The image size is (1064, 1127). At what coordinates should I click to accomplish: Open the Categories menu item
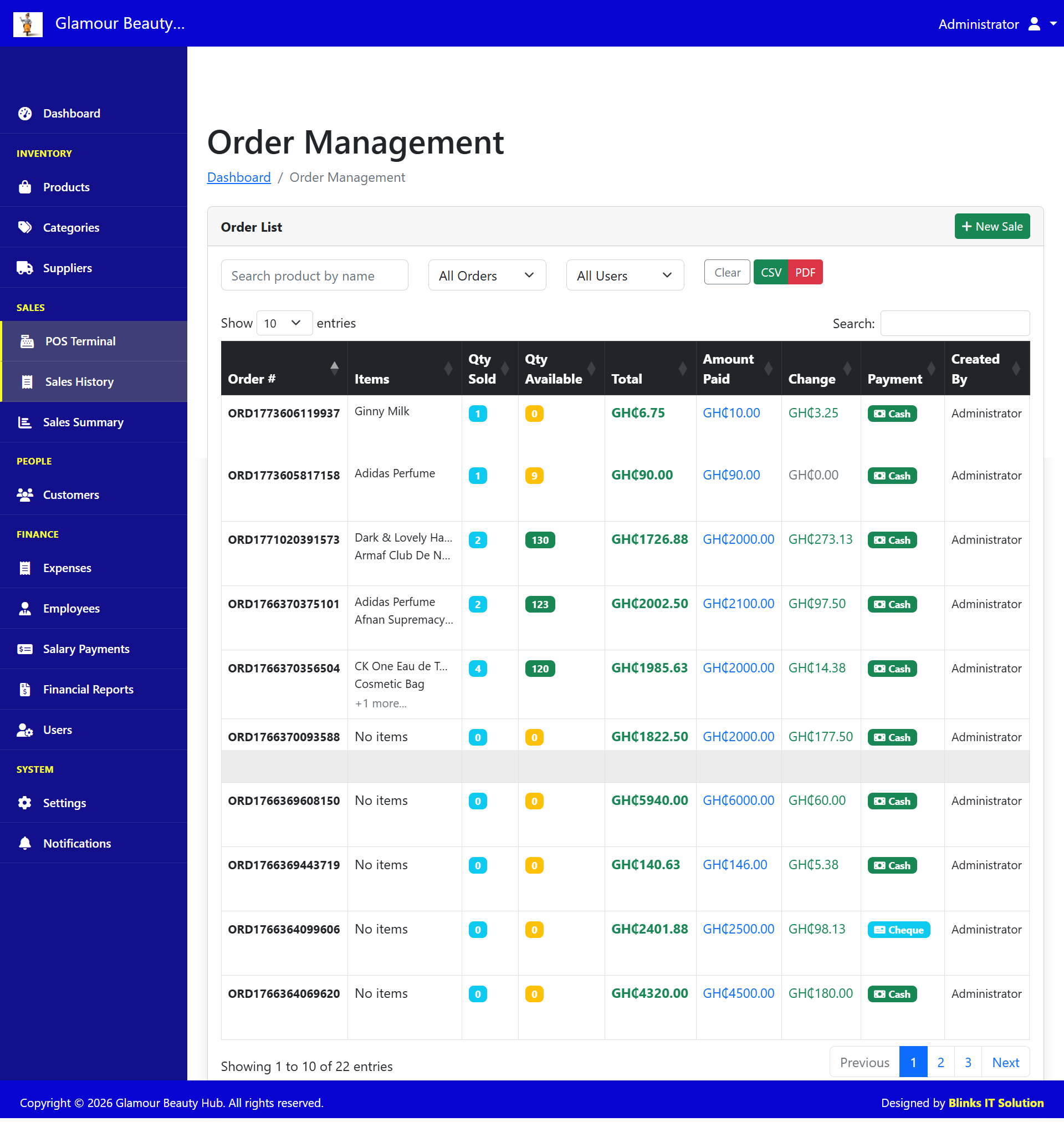click(x=94, y=227)
